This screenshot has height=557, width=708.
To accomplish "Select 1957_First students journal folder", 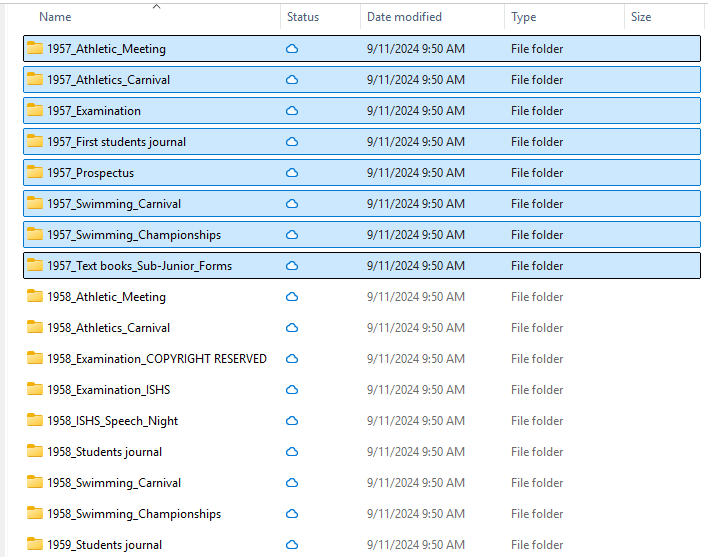I will [116, 142].
